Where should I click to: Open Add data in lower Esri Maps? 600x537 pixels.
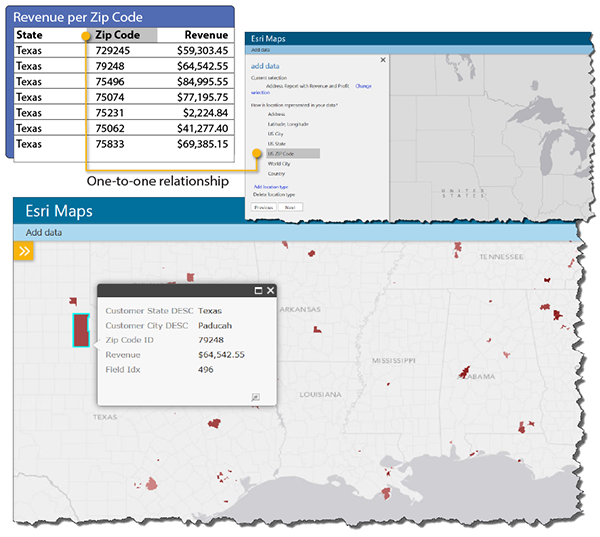coord(44,232)
